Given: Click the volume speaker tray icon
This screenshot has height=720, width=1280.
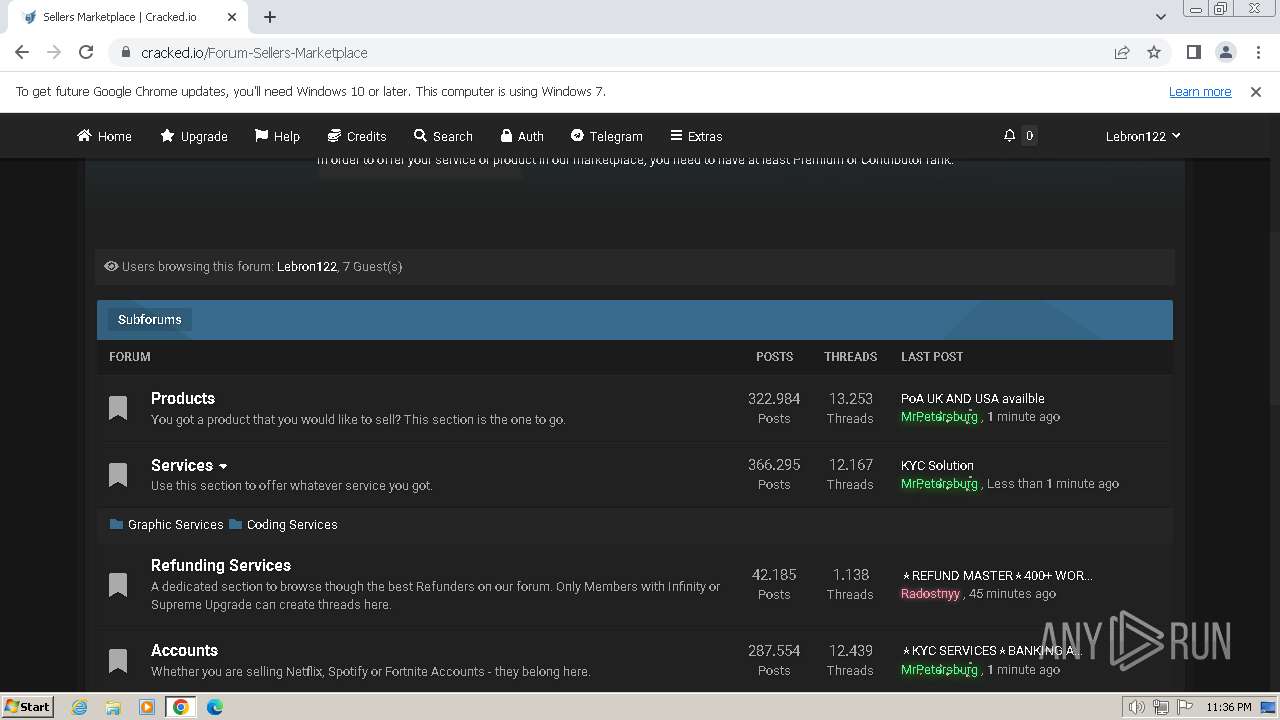Looking at the screenshot, I should pyautogui.click(x=1136, y=707).
